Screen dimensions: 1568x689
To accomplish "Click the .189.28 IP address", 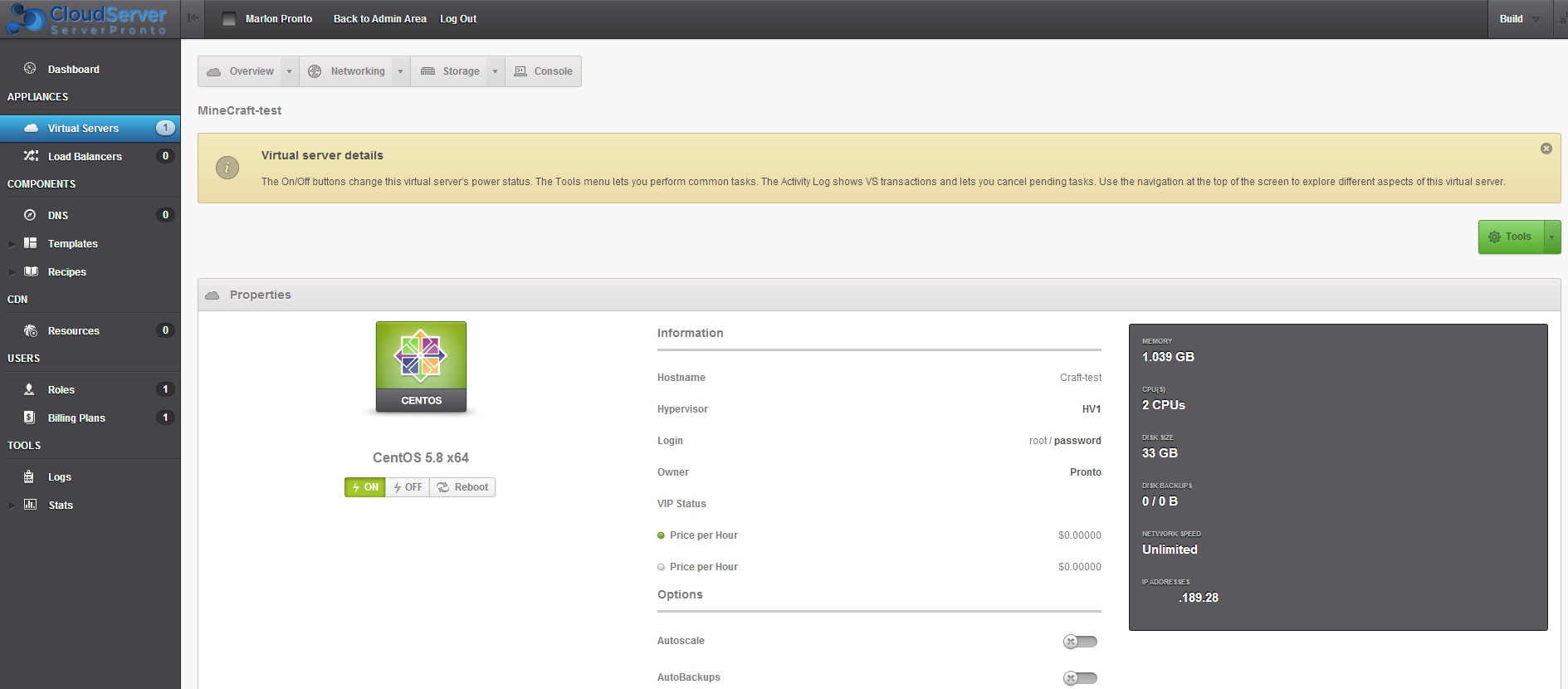I will (x=1199, y=598).
